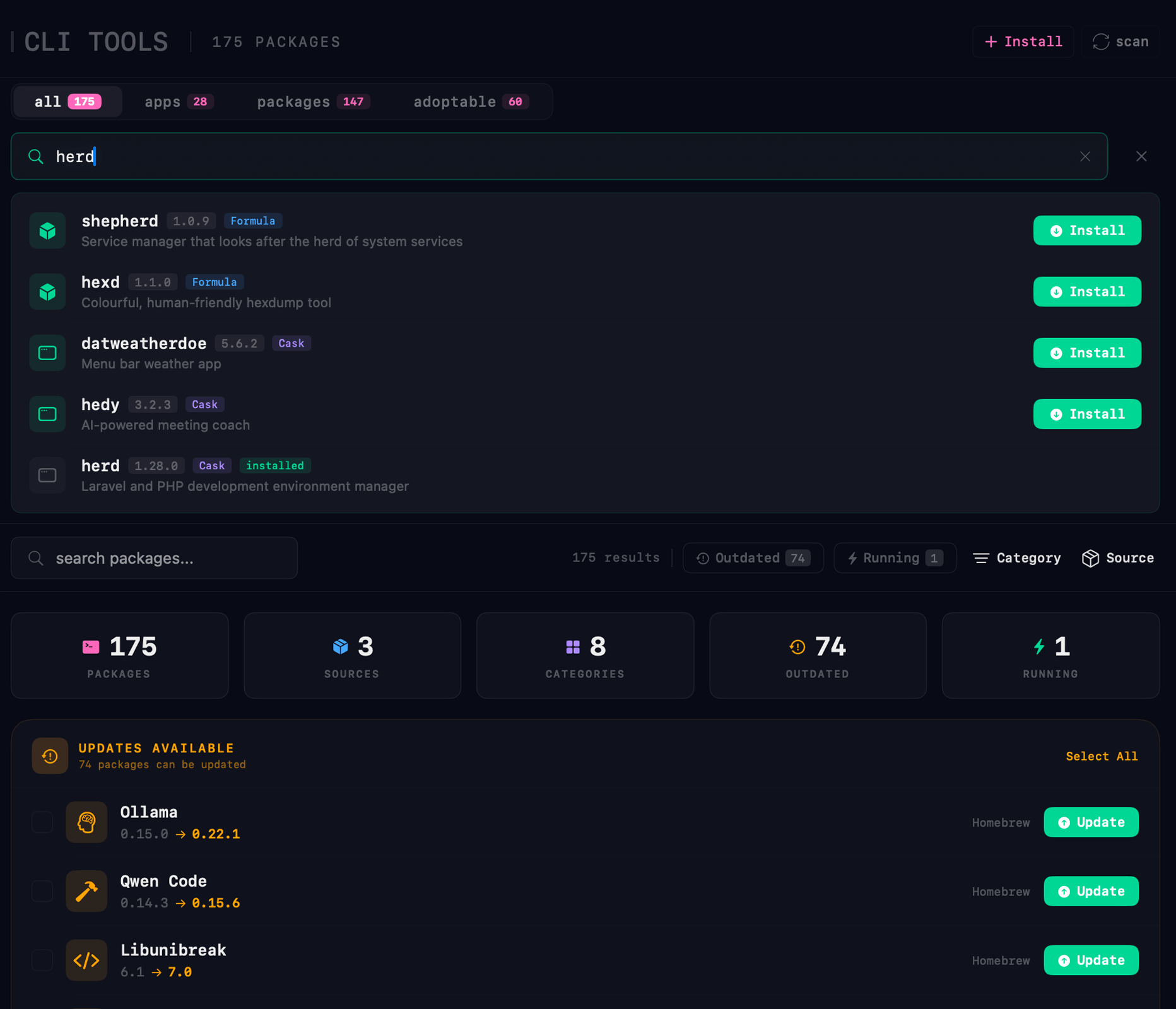Viewport: 1176px width, 1009px height.
Task: Click hedy version 3.2.3 badge
Action: point(153,404)
